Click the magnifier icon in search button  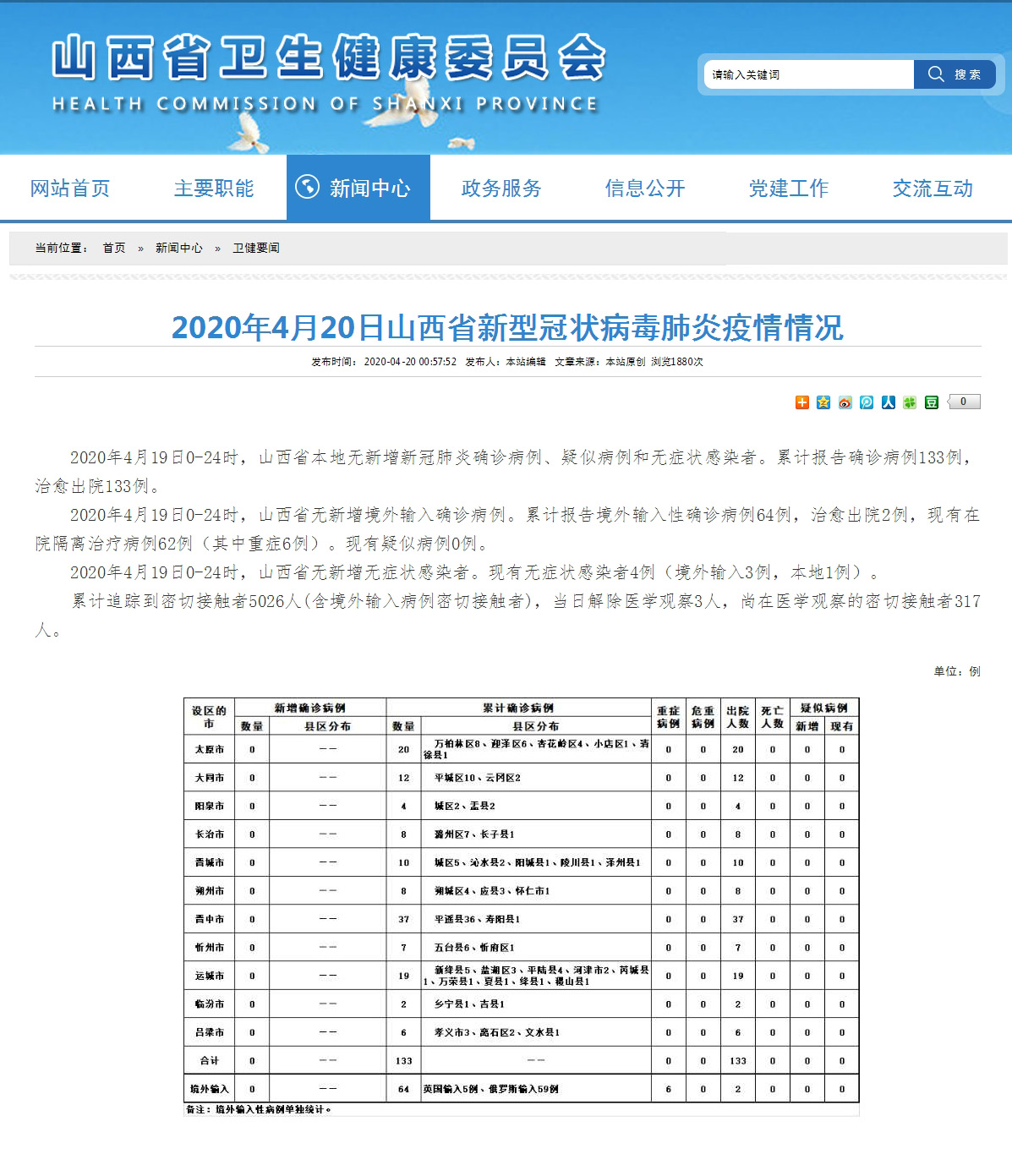pos(936,74)
